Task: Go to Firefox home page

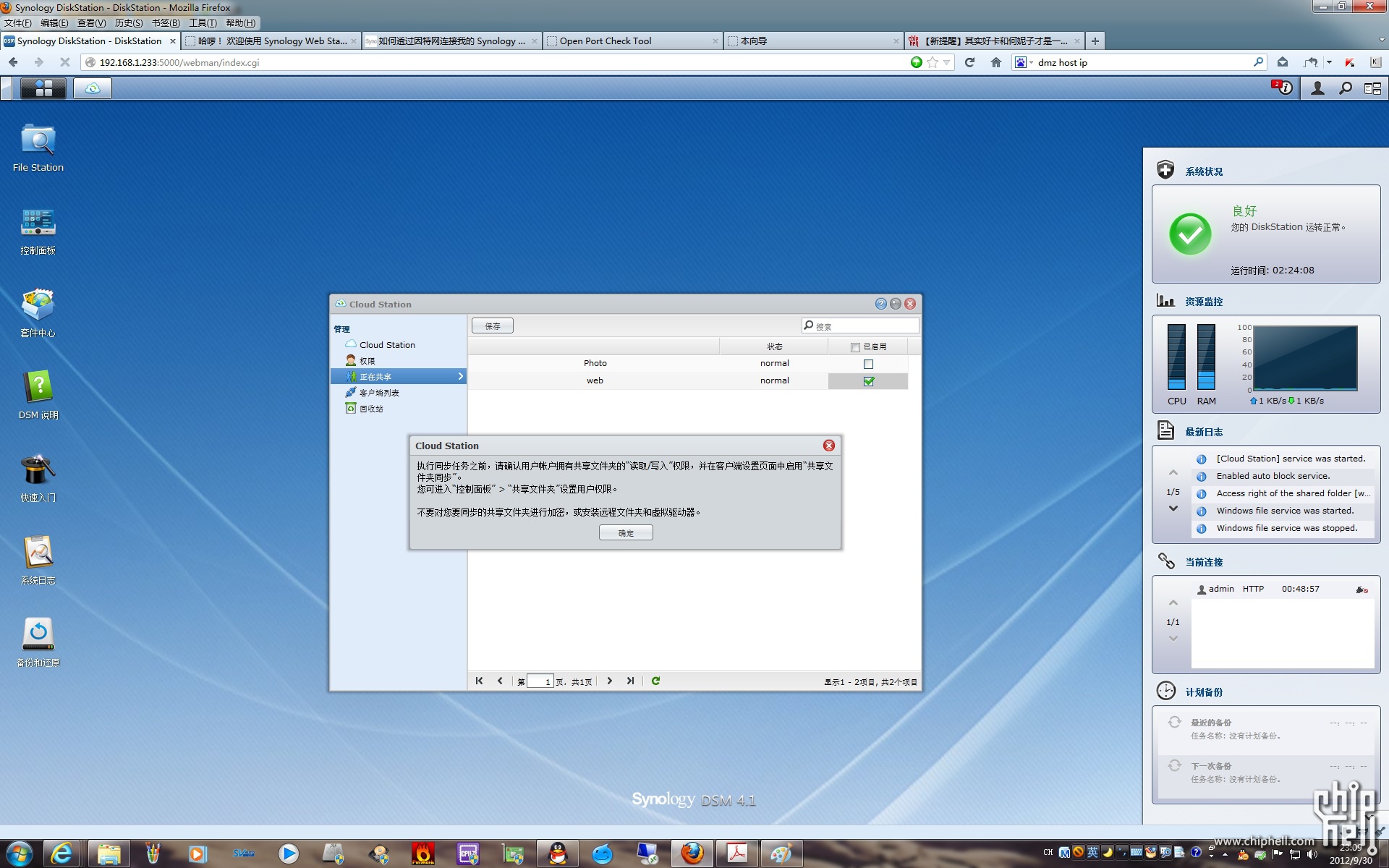Action: (996, 62)
